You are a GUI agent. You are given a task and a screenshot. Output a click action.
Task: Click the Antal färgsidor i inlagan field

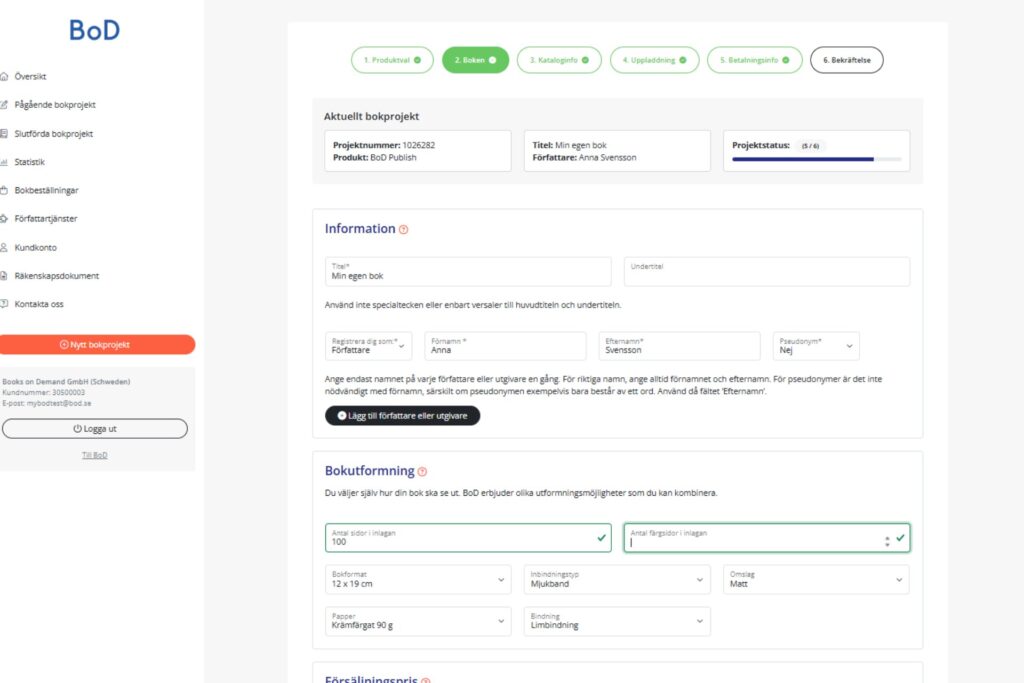(x=767, y=537)
